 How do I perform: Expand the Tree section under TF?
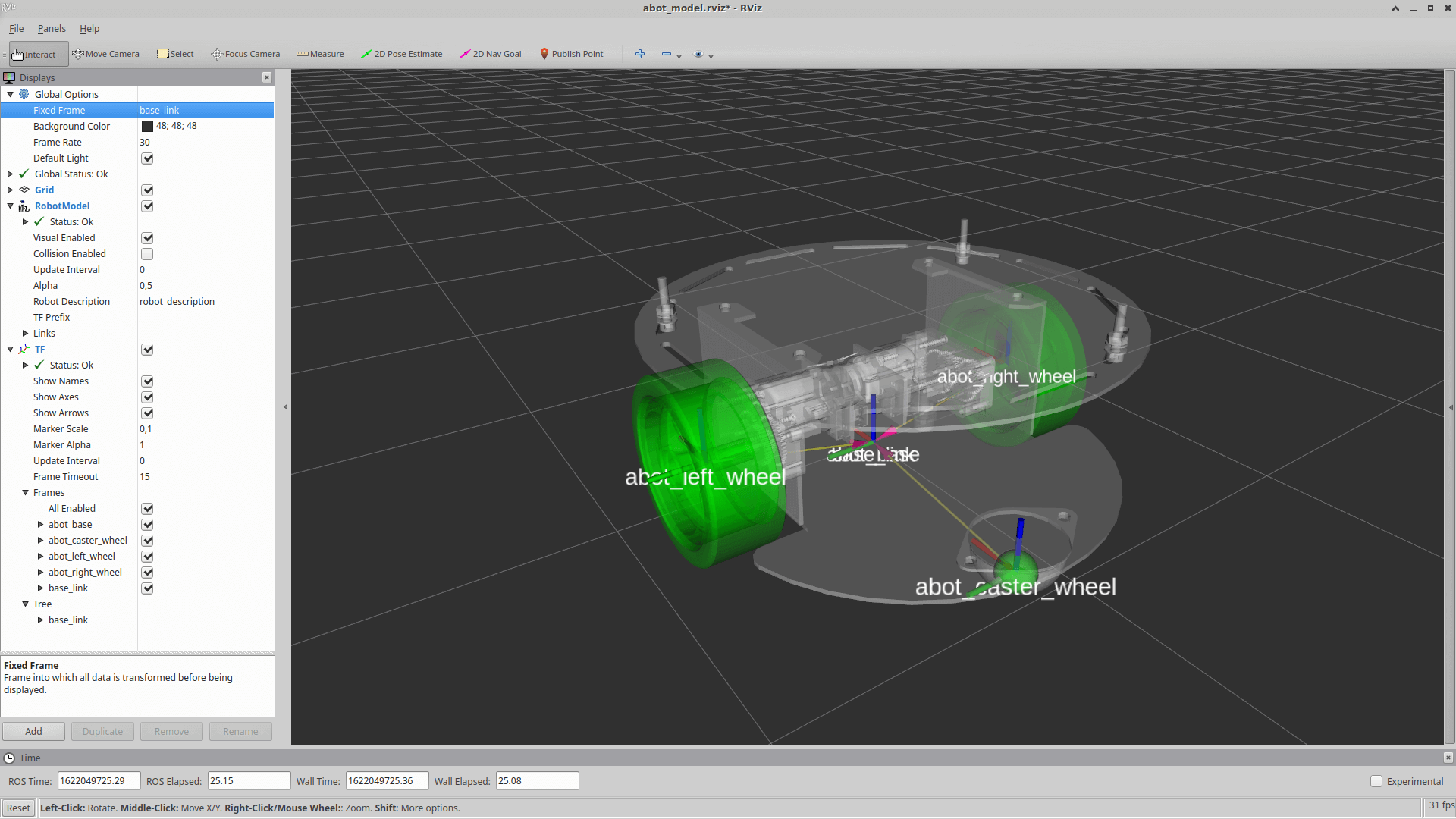coord(25,604)
